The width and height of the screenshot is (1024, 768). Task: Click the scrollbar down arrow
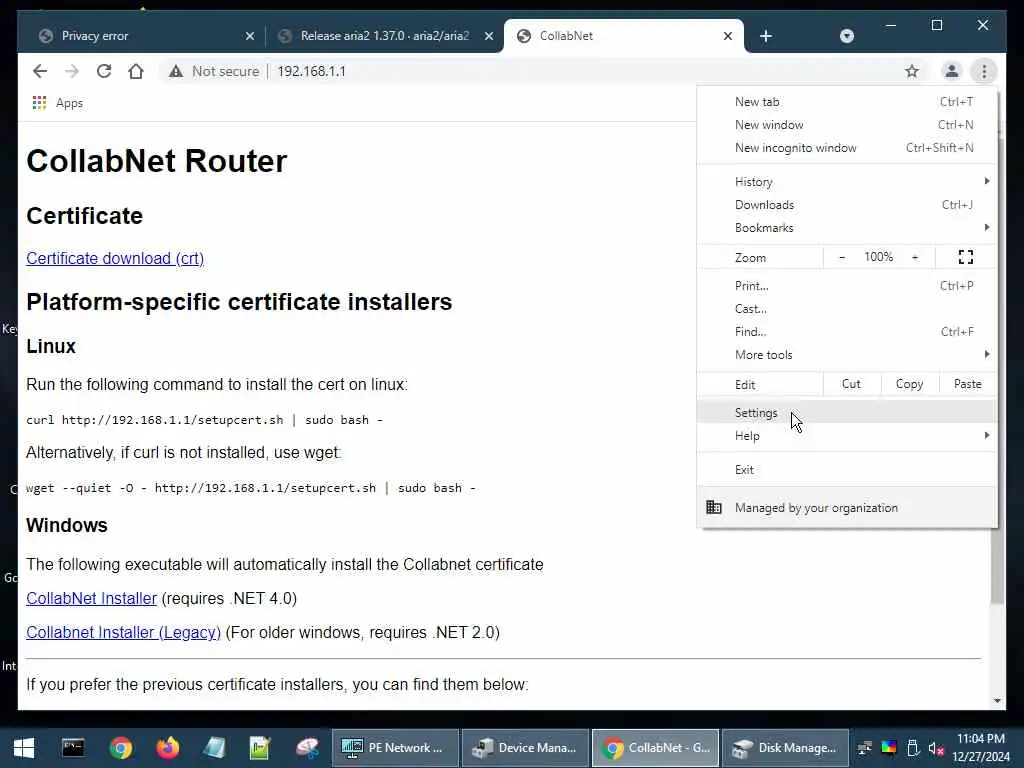(997, 701)
